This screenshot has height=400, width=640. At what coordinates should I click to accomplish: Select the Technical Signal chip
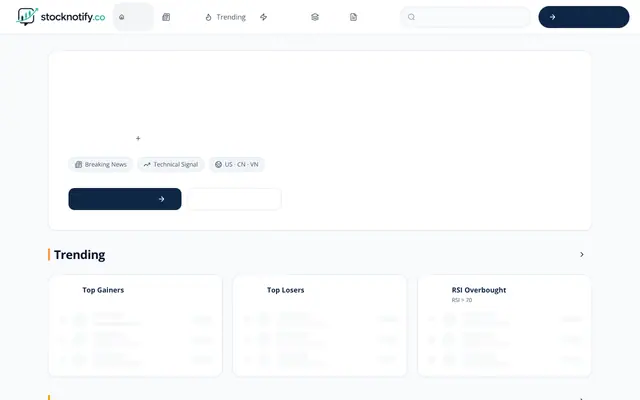[171, 164]
